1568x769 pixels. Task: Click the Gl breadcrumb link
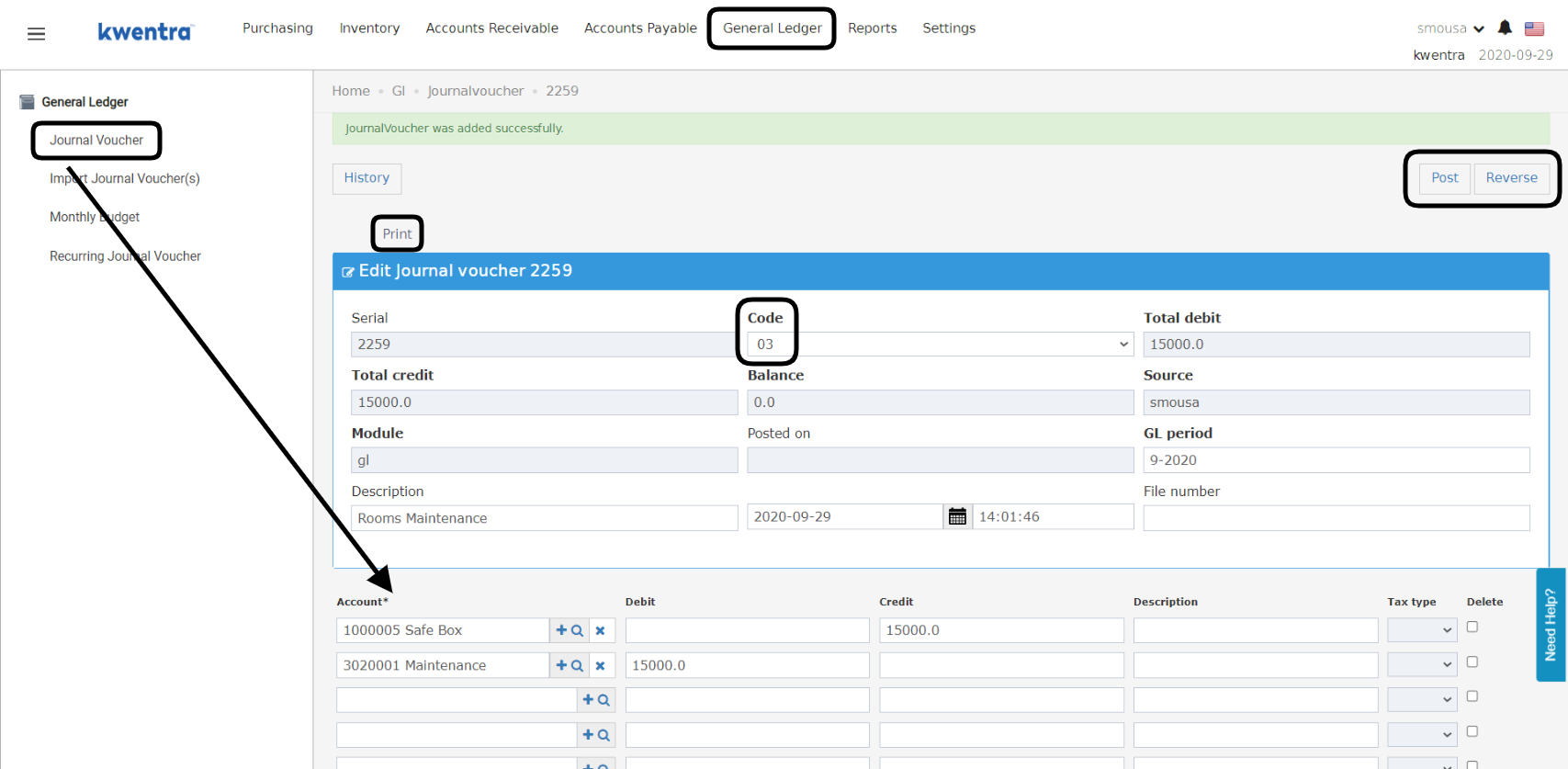(x=399, y=91)
